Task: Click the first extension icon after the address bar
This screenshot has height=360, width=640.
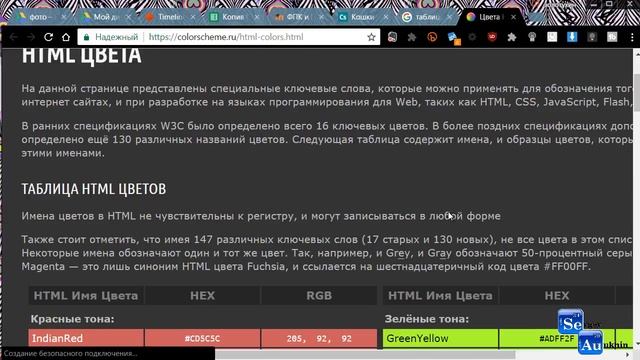Action: point(392,37)
